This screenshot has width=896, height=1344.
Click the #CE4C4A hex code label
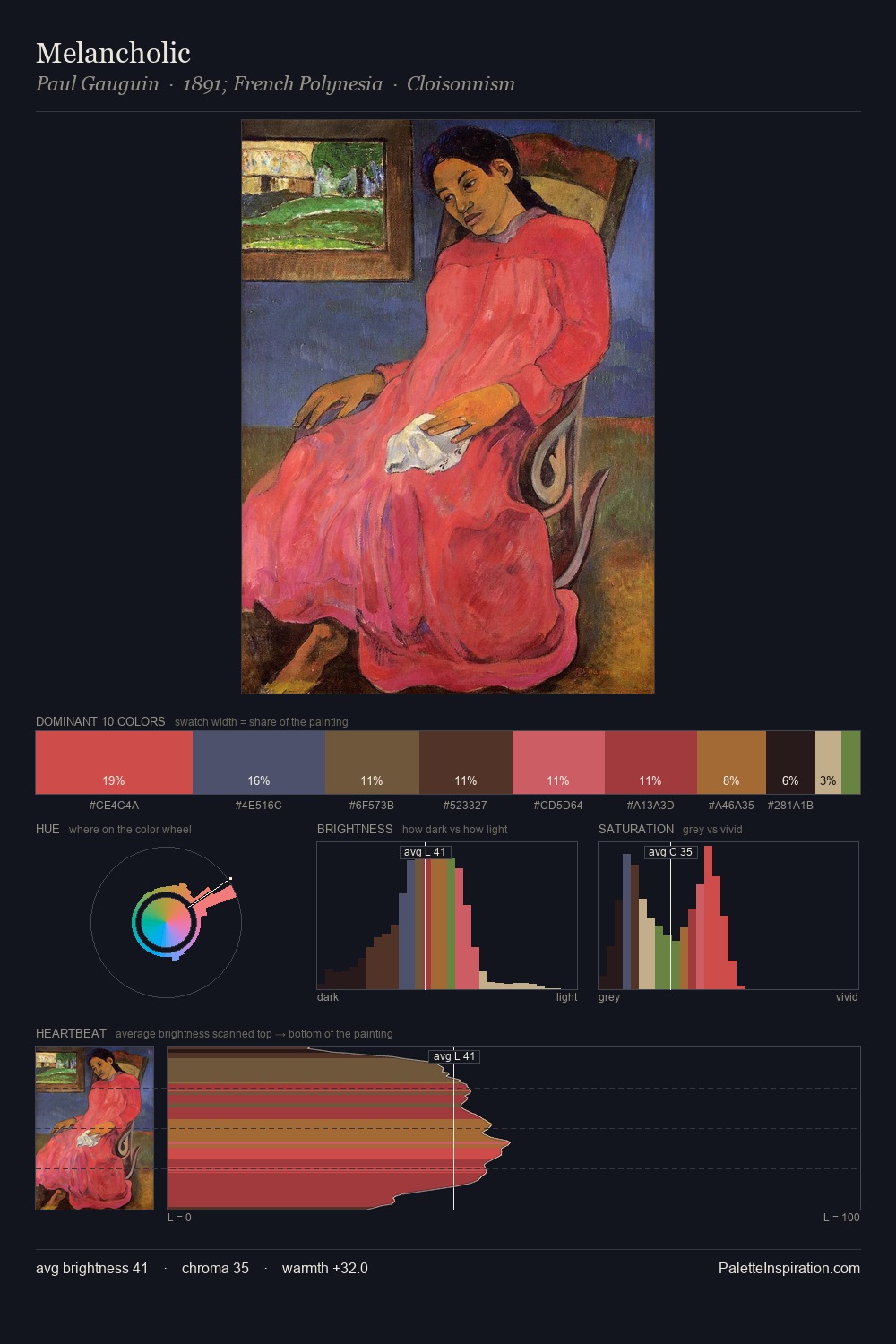pos(114,806)
